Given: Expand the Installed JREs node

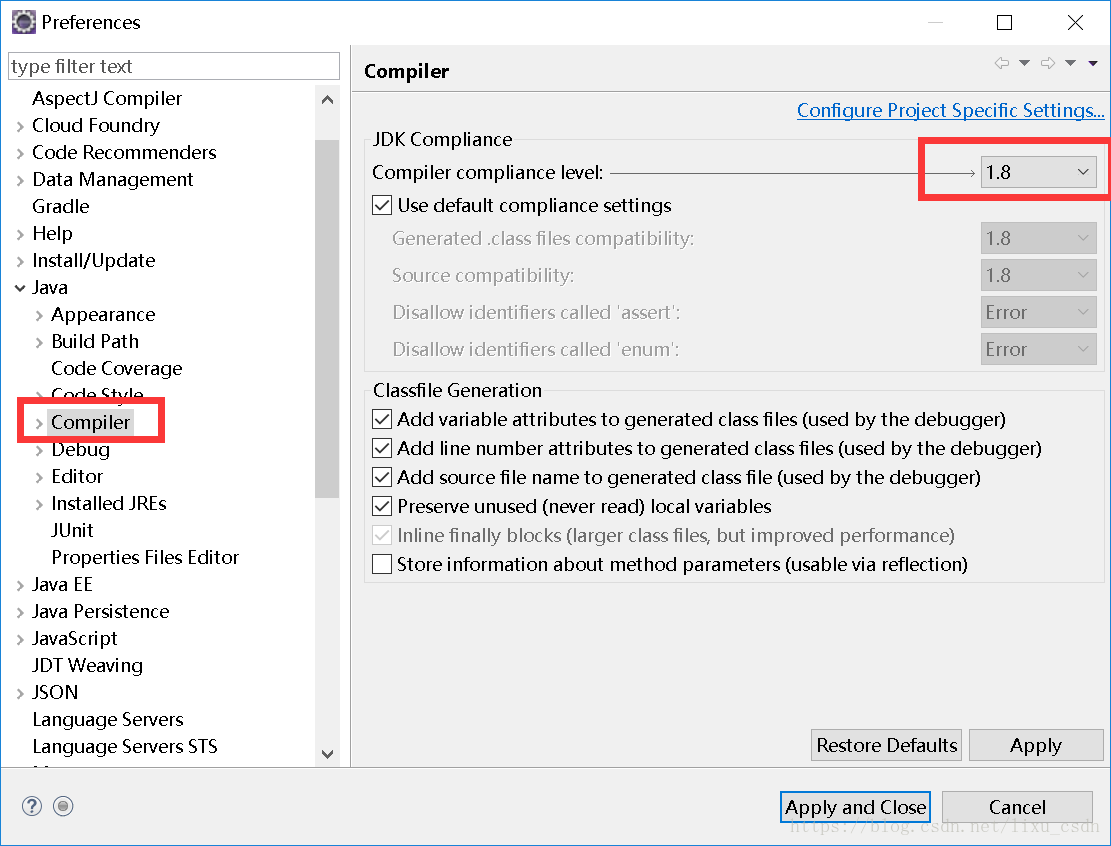Looking at the screenshot, I should click(40, 504).
